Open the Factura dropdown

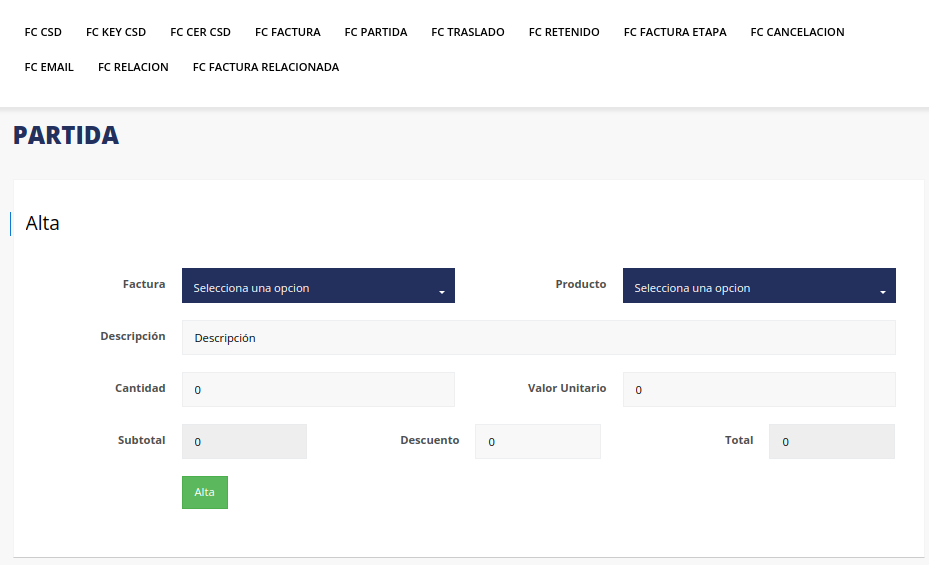click(x=318, y=286)
